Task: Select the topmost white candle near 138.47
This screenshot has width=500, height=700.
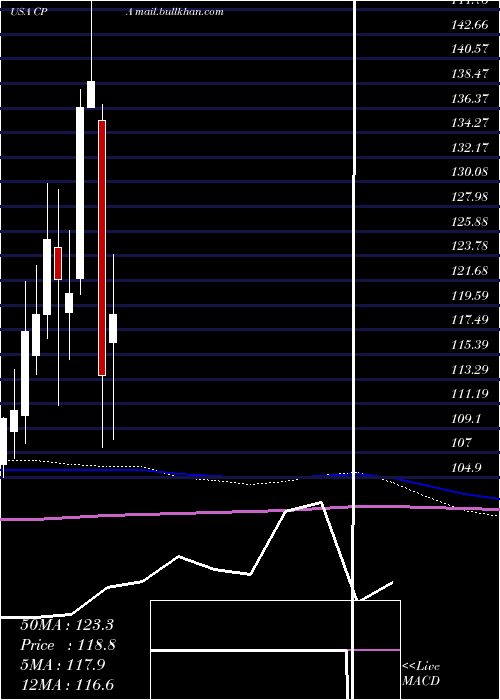Action: tap(91, 94)
